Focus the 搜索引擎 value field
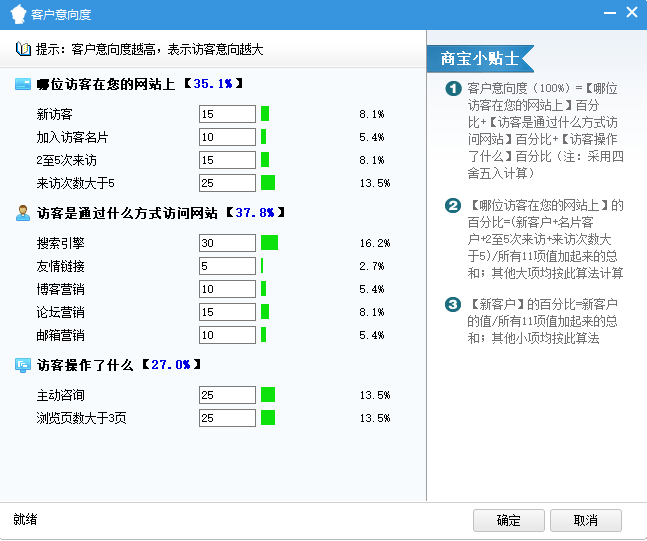647x541 pixels. pos(227,243)
